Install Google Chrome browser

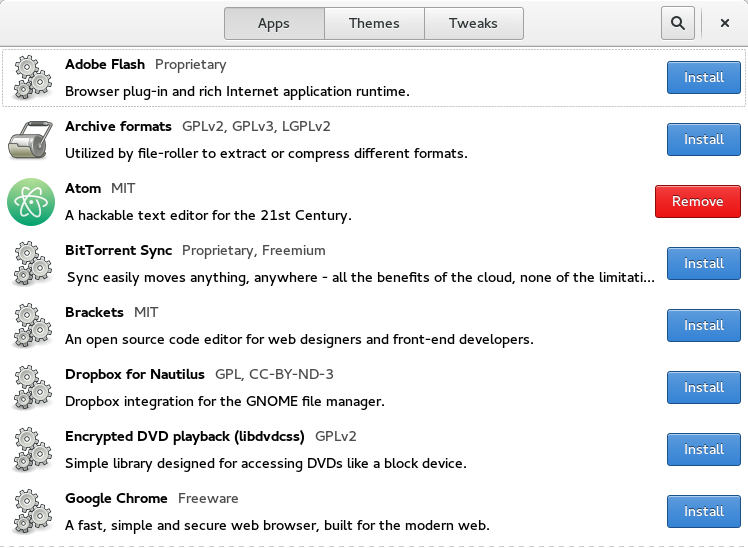pyautogui.click(x=703, y=511)
